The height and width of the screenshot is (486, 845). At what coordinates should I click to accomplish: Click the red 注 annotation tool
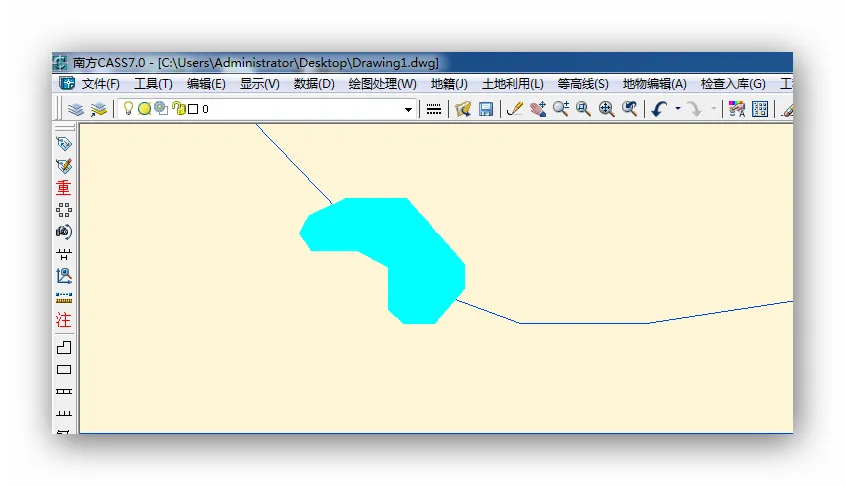click(x=64, y=320)
